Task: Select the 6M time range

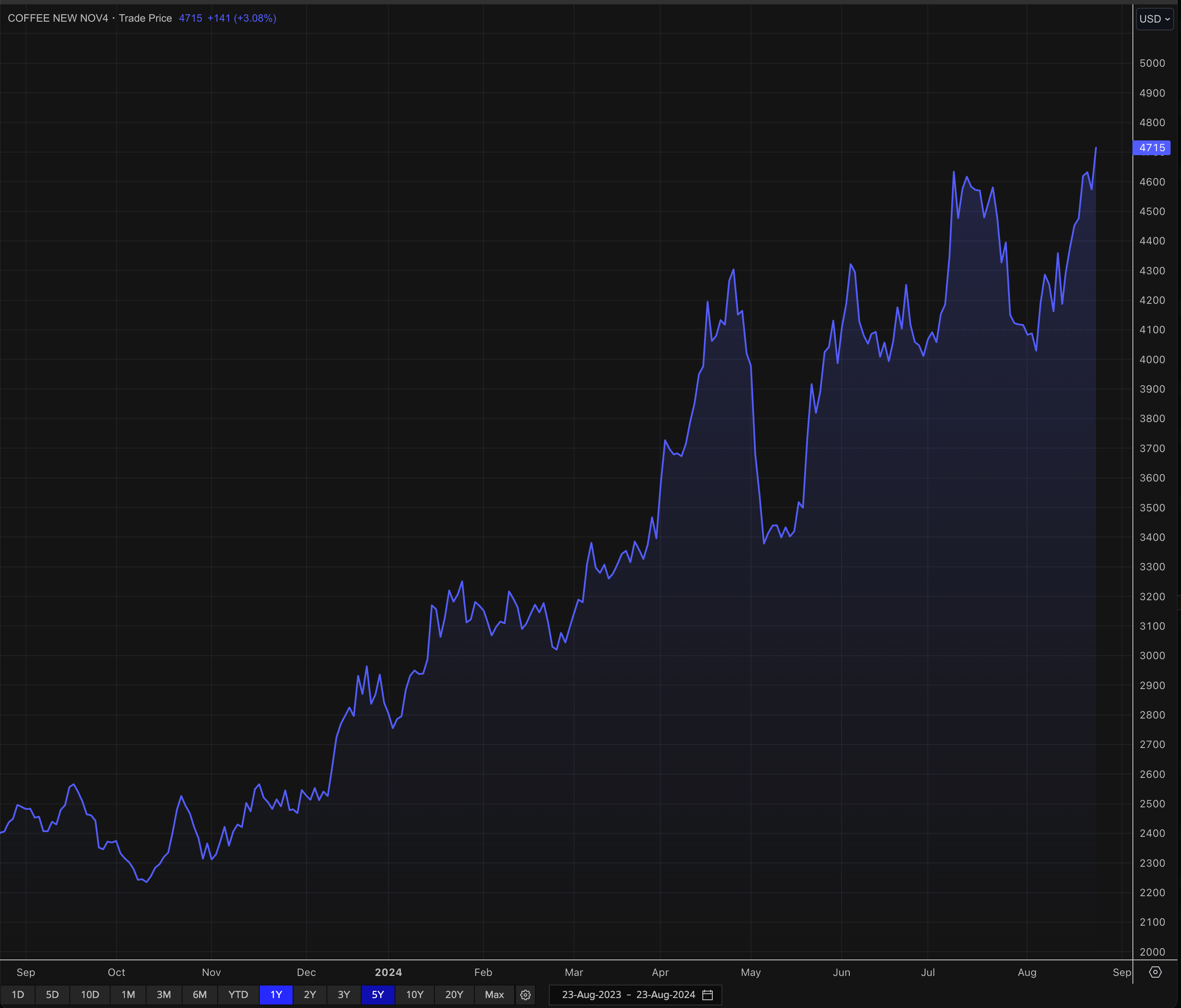Action: [199, 995]
